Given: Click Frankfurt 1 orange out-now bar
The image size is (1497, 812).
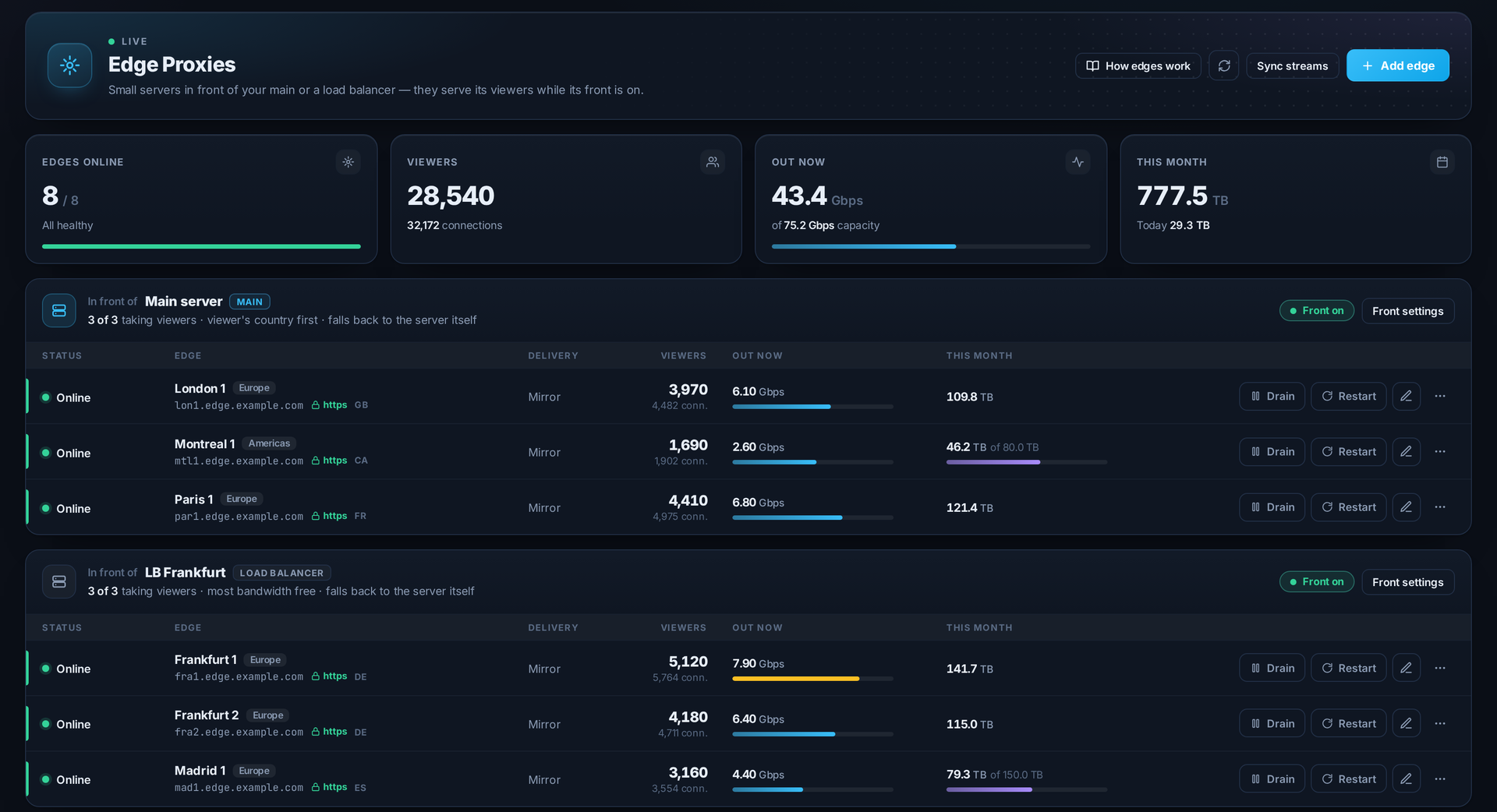Looking at the screenshot, I should (812, 679).
